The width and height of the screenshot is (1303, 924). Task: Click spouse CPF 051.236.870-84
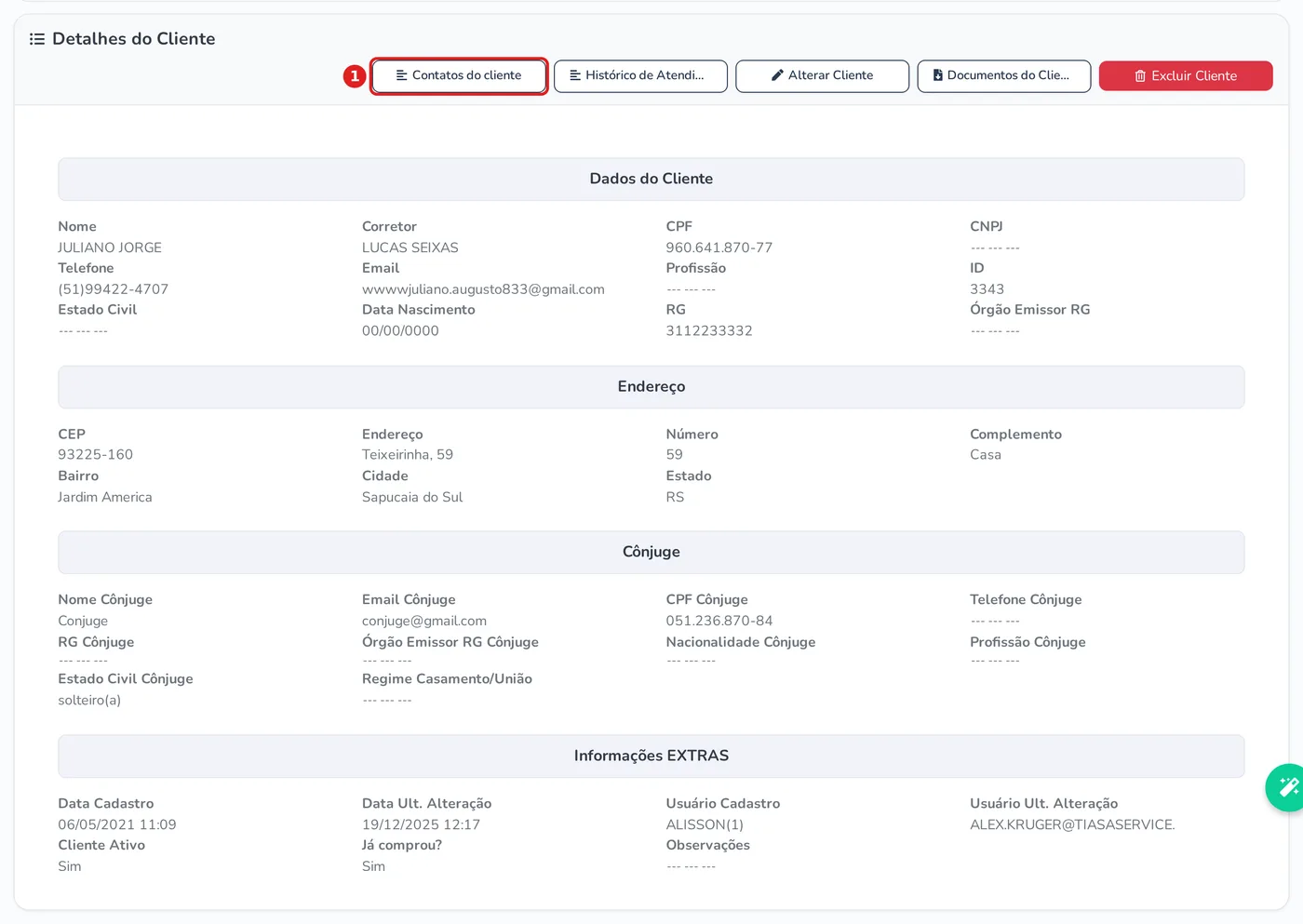pyautogui.click(x=719, y=621)
